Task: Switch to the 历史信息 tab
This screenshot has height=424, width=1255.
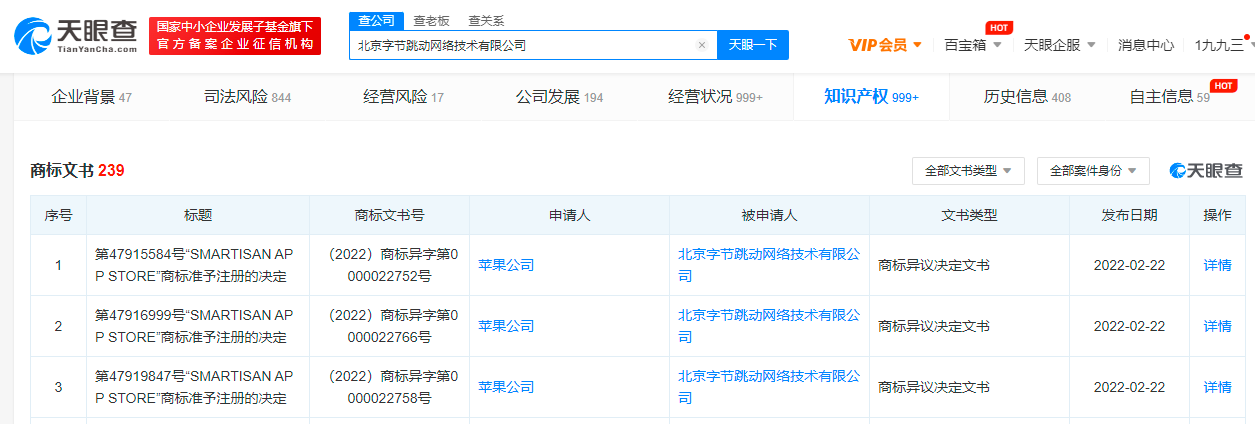Action: pyautogui.click(x=1027, y=97)
